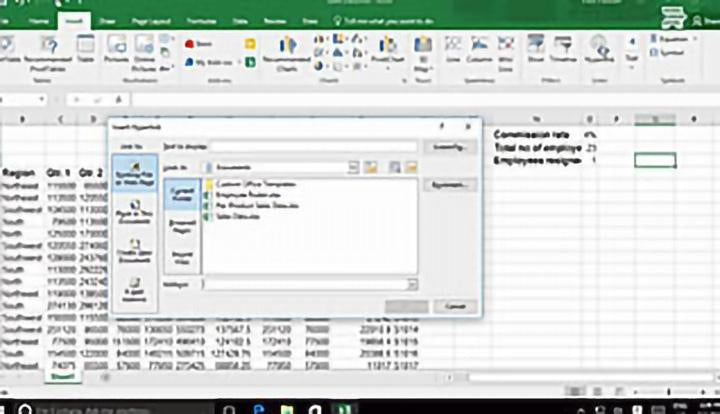Select the Sheet1 worksheet tab
720x414 pixels.
point(63,376)
